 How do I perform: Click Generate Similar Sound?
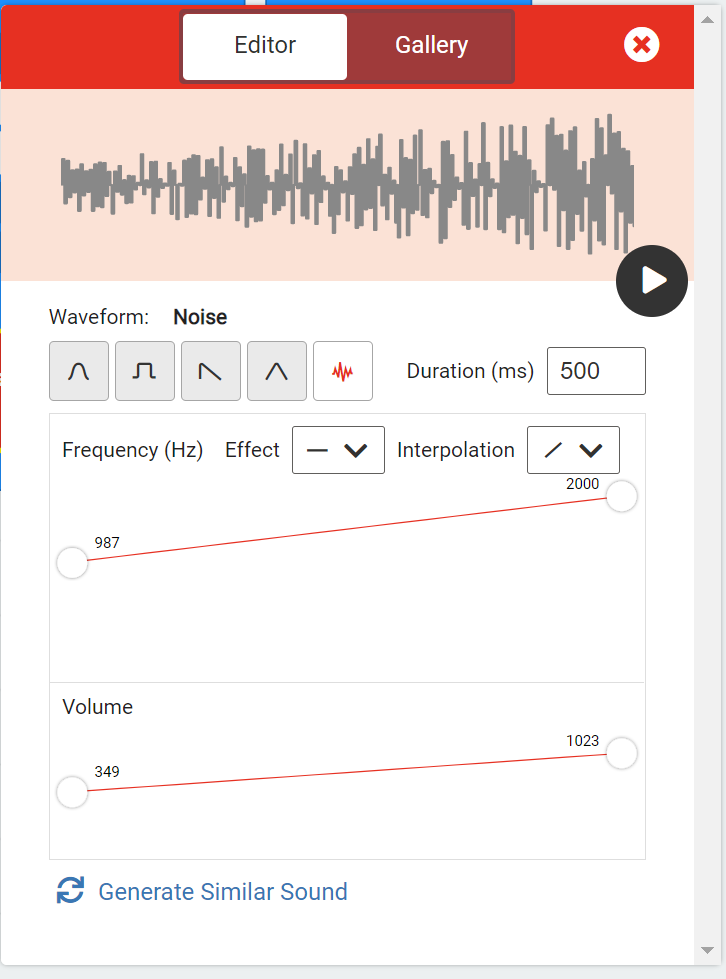222,891
